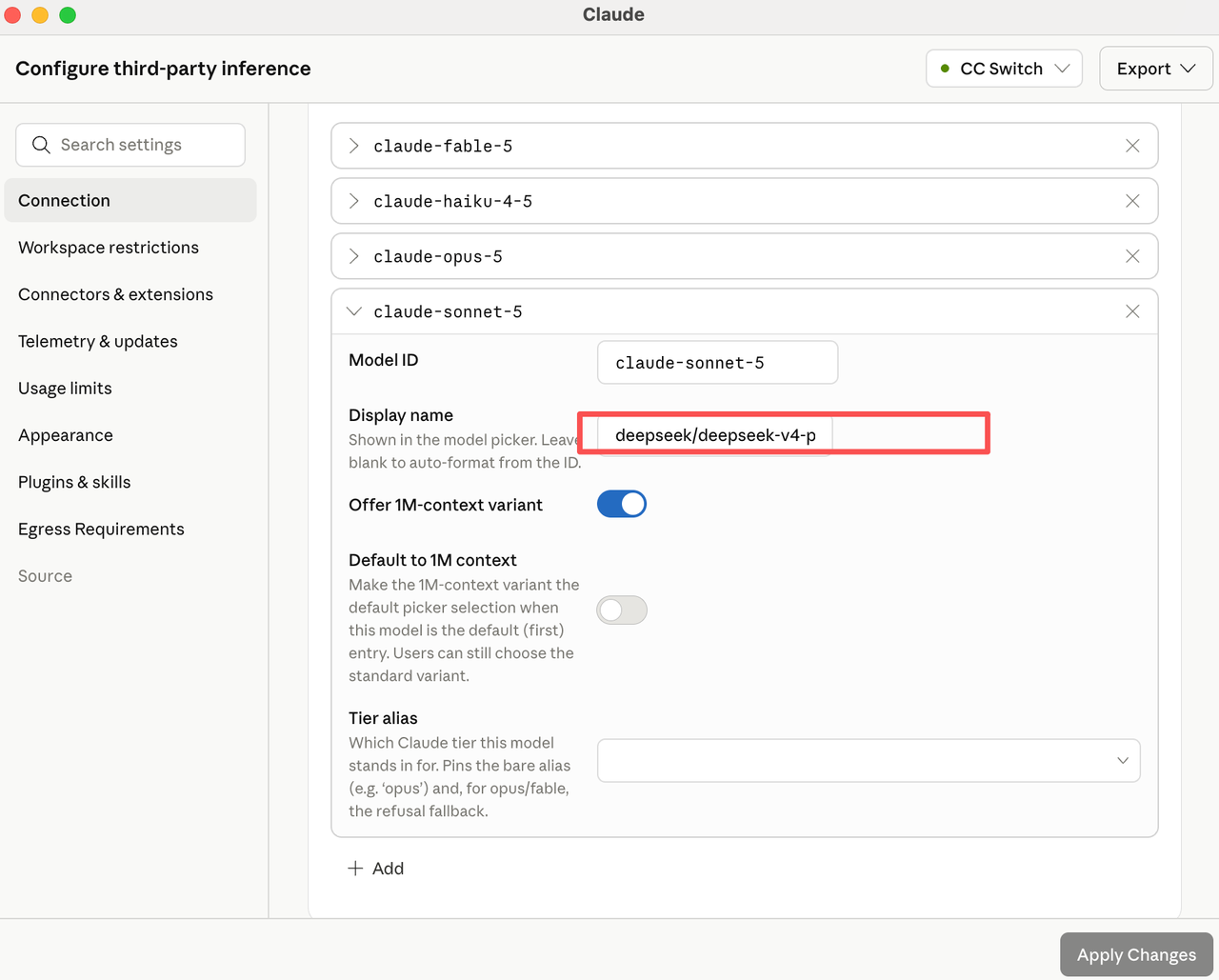This screenshot has height=980, width=1219.
Task: Click the claude-opus-5 row title
Action: (x=438, y=256)
